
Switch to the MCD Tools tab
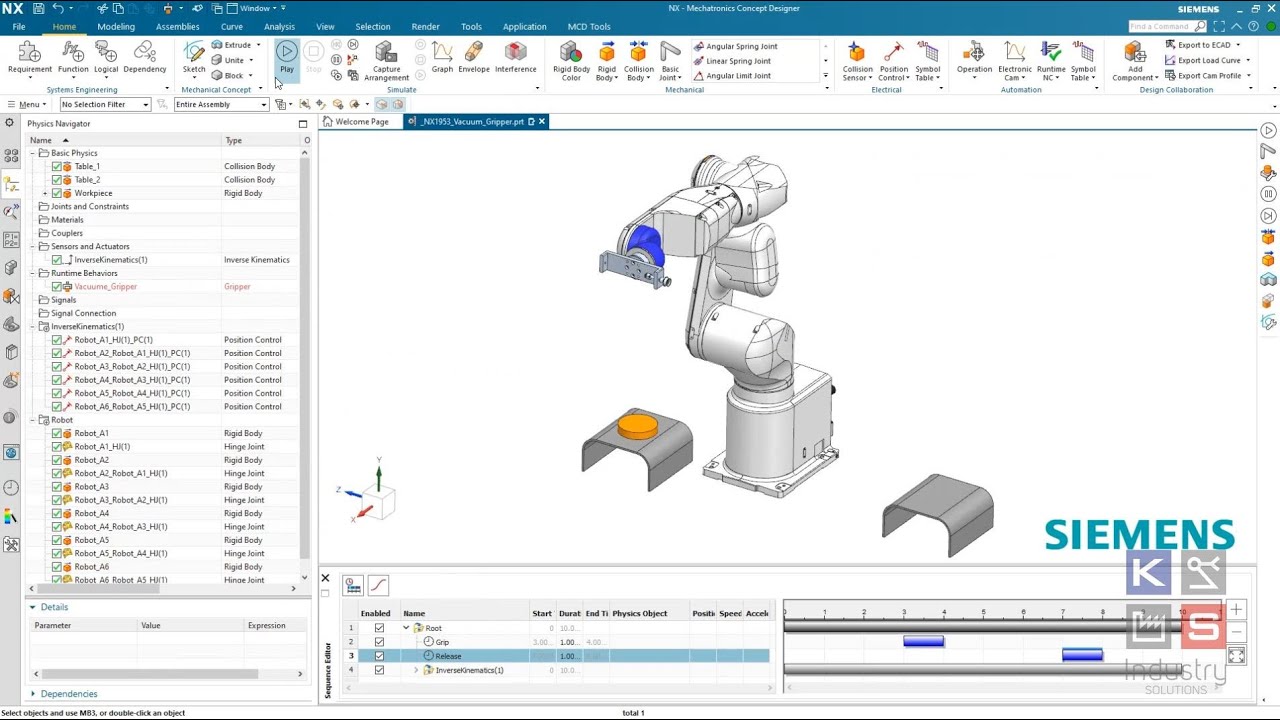point(588,27)
